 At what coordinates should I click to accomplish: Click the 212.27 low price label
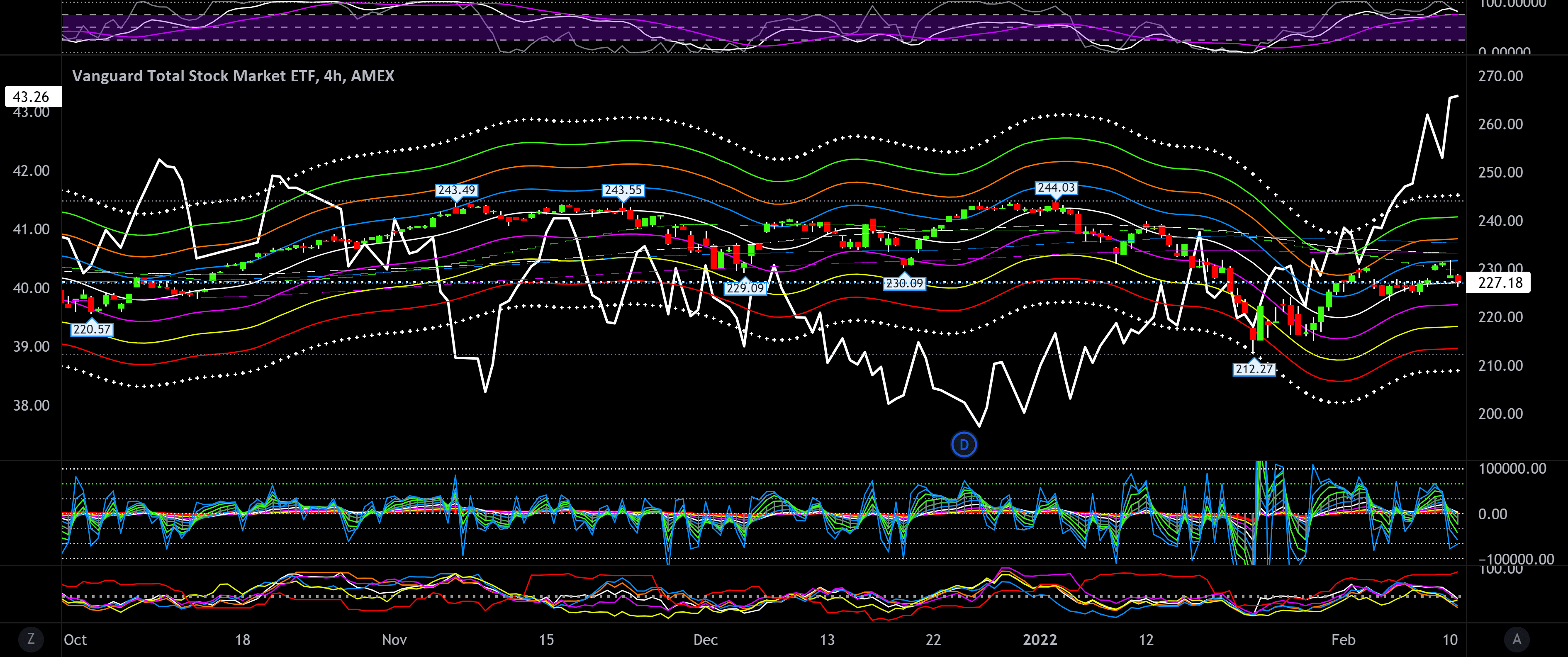1254,369
